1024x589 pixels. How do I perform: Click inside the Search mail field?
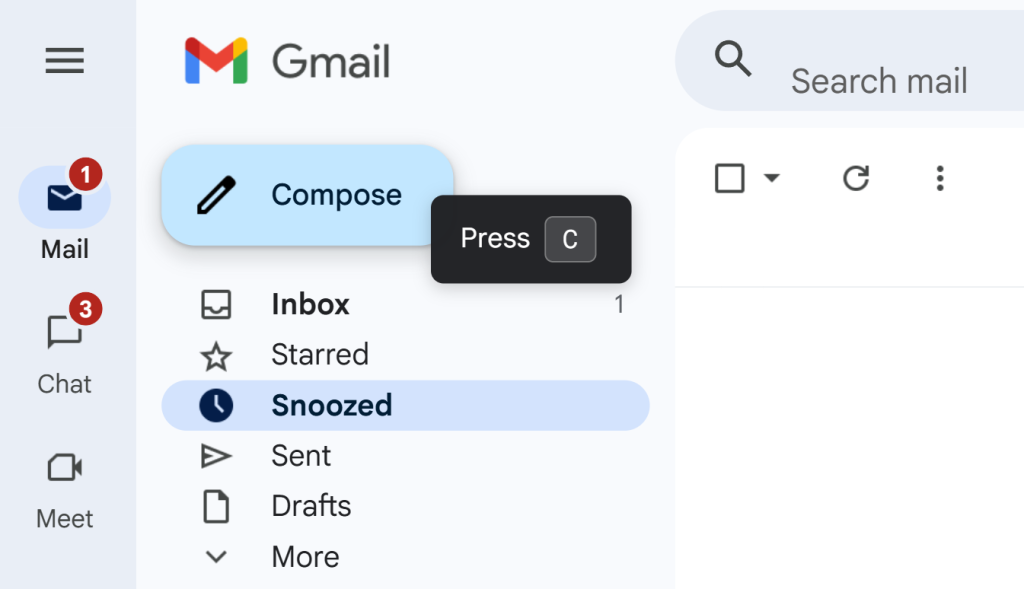[x=880, y=80]
